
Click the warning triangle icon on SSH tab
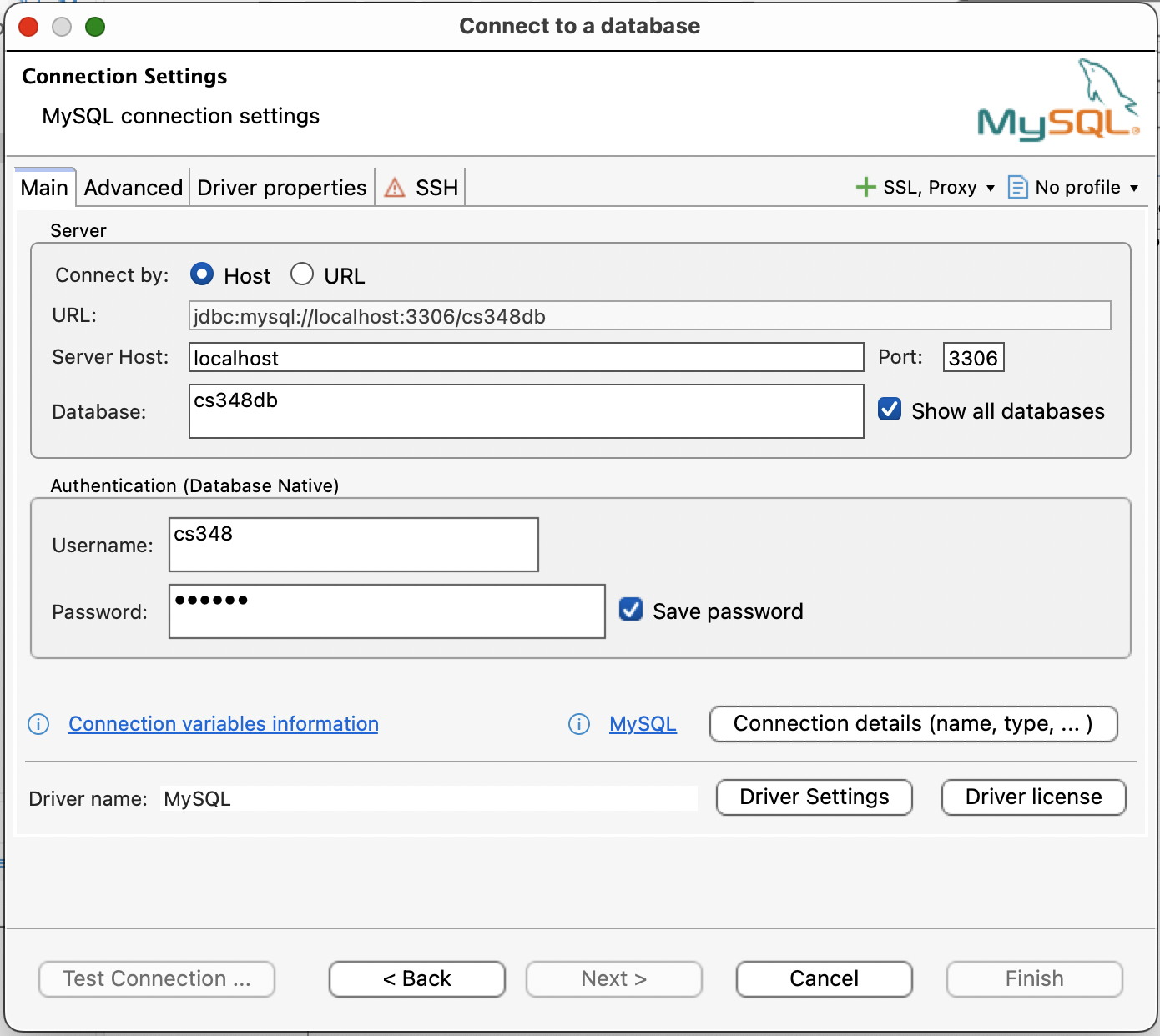(x=395, y=188)
